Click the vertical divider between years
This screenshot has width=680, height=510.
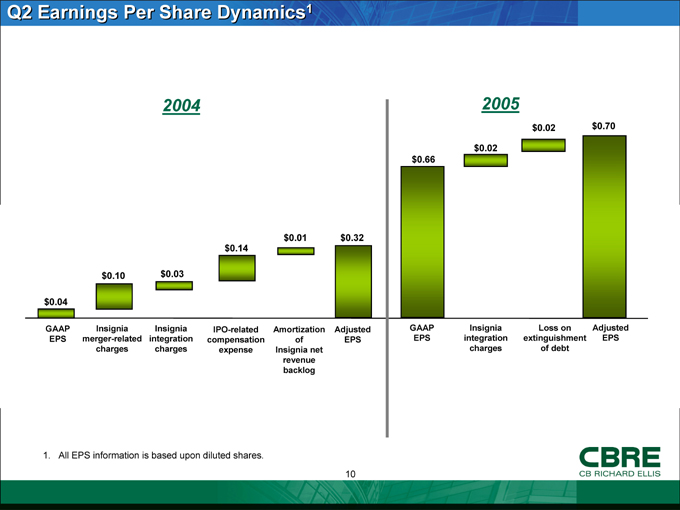tap(387, 270)
